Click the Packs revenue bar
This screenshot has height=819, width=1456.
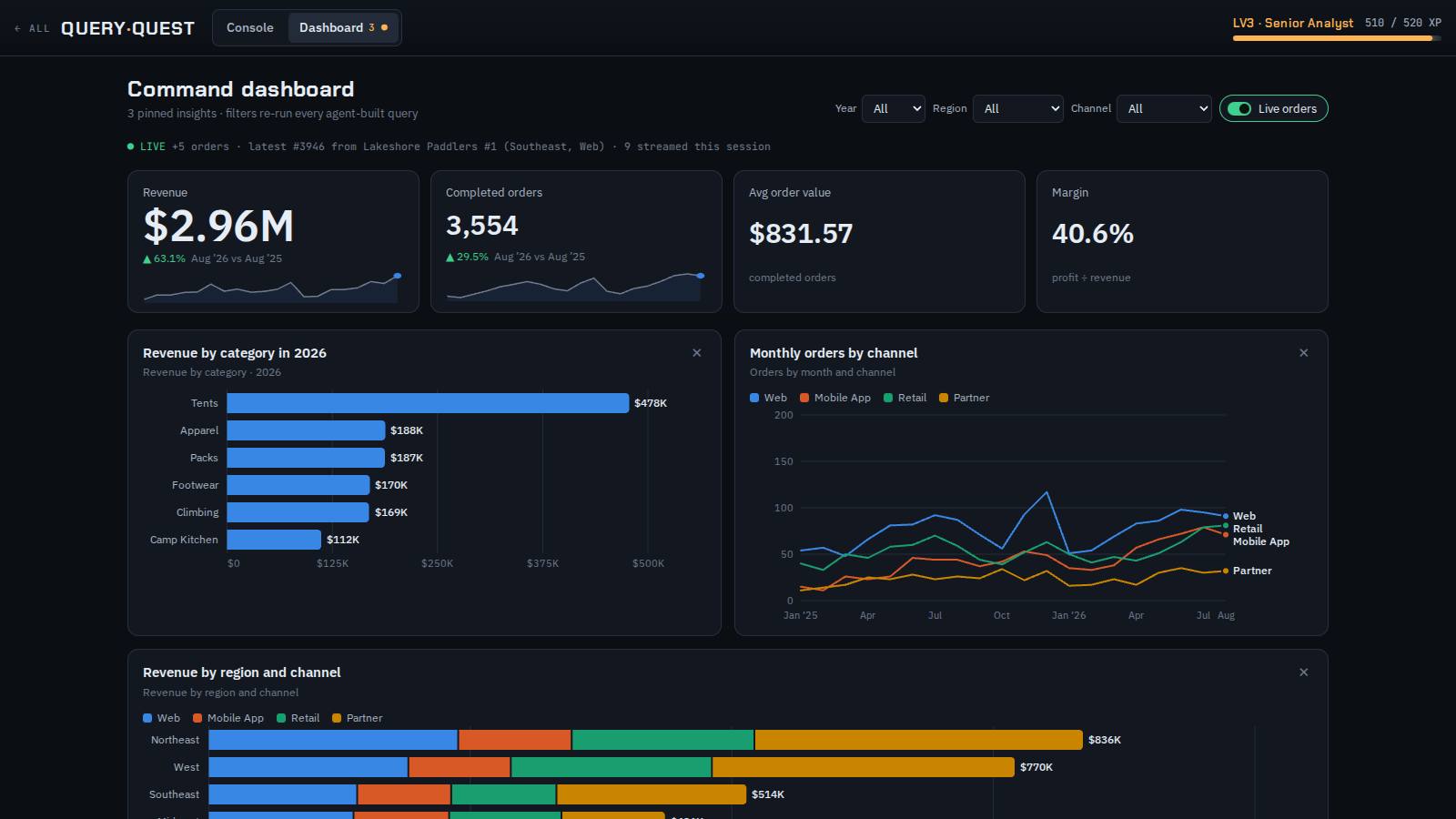[x=306, y=458]
